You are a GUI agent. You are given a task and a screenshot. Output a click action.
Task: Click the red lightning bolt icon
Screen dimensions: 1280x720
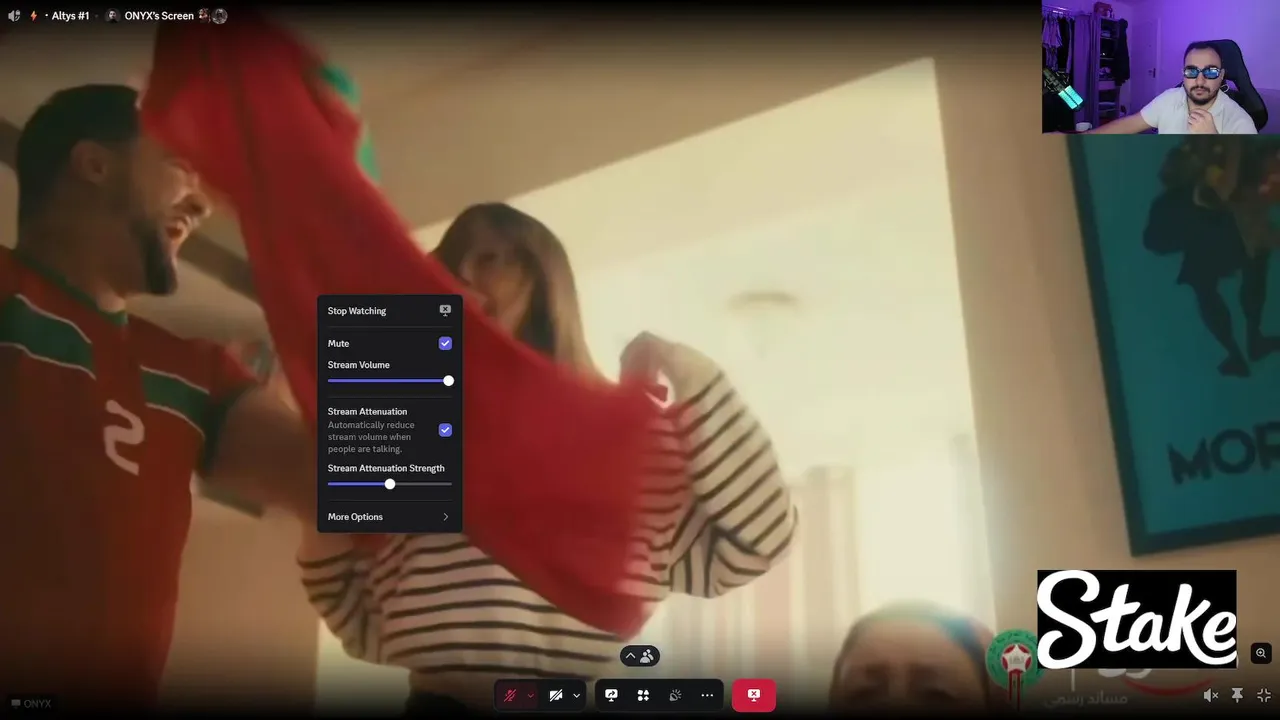[33, 16]
